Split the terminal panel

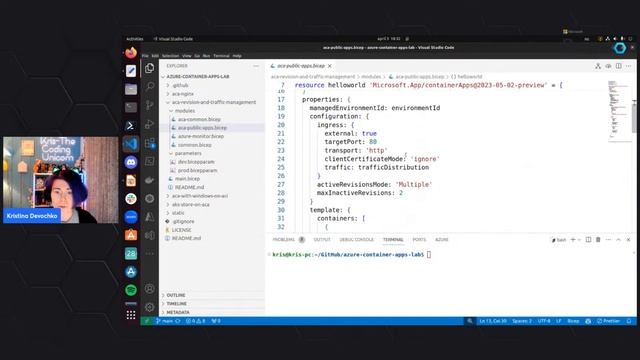click(x=588, y=240)
